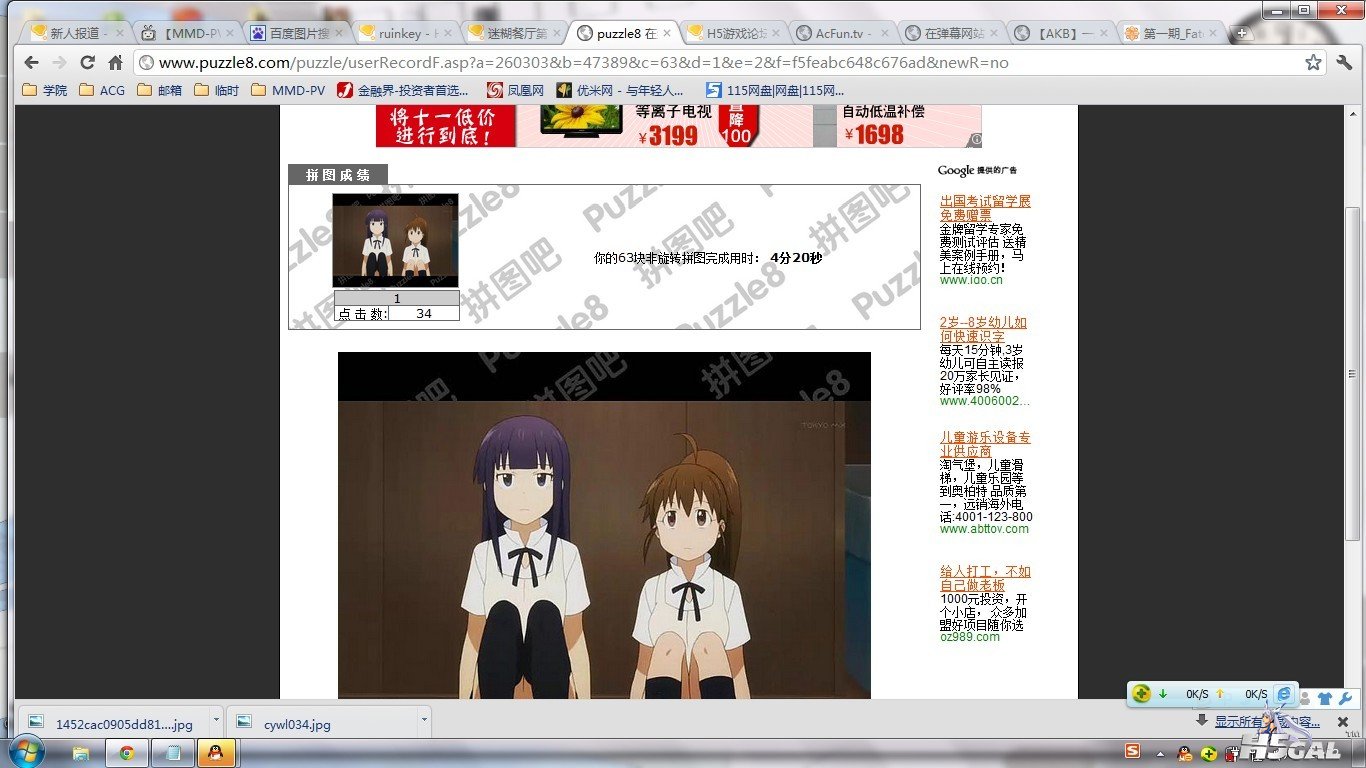Click the browser back arrow

[31, 63]
